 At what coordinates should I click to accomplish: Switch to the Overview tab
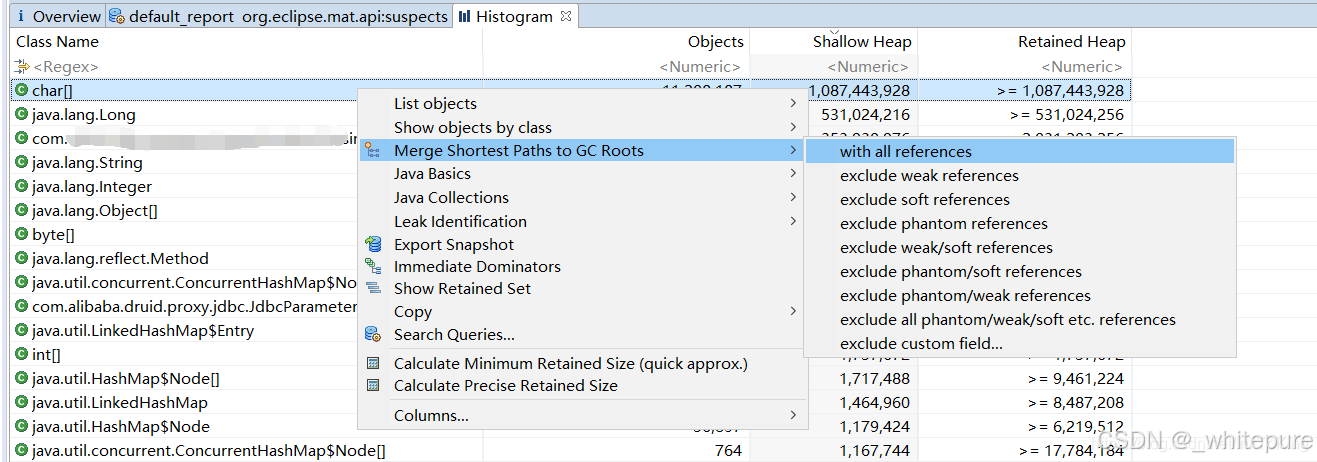58,16
